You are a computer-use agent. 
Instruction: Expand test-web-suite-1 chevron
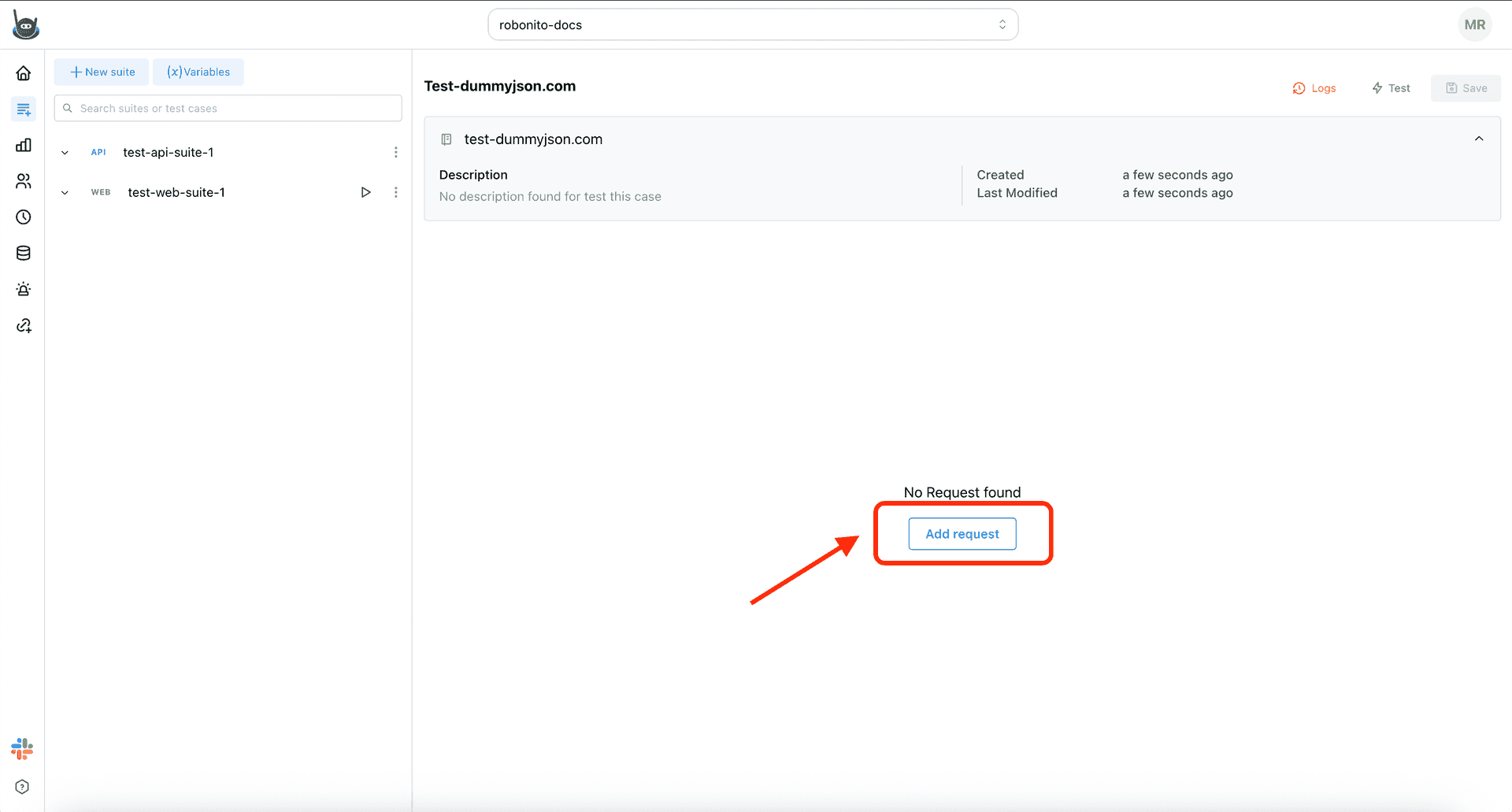pyautogui.click(x=65, y=192)
